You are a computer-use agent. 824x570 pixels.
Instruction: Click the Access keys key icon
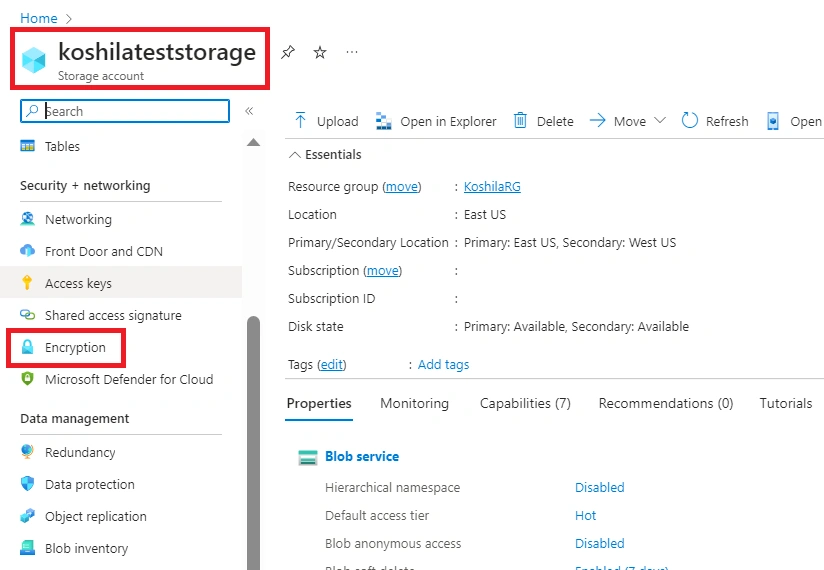point(27,282)
